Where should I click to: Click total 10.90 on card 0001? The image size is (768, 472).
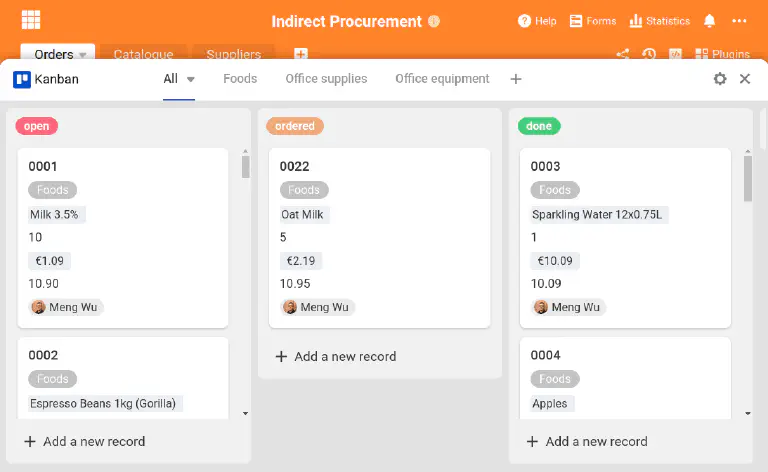tap(44, 284)
